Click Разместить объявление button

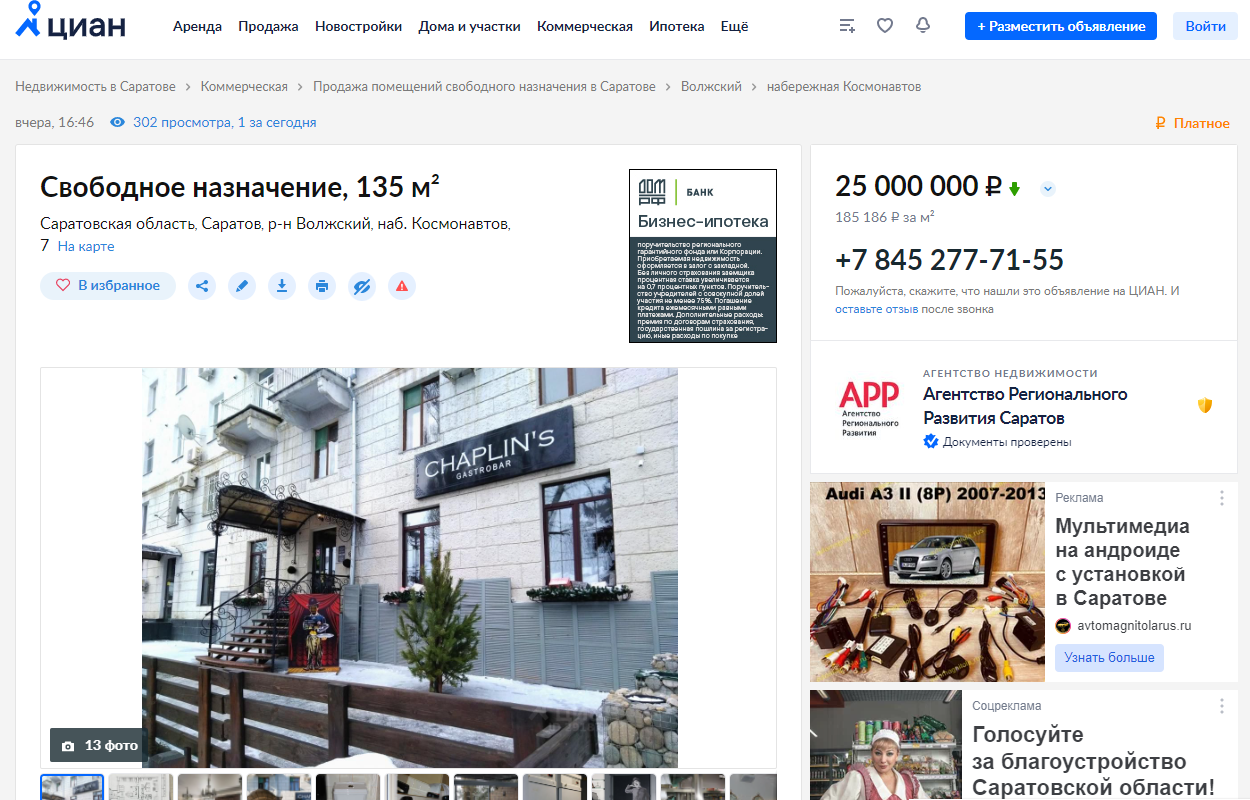[x=1061, y=26]
